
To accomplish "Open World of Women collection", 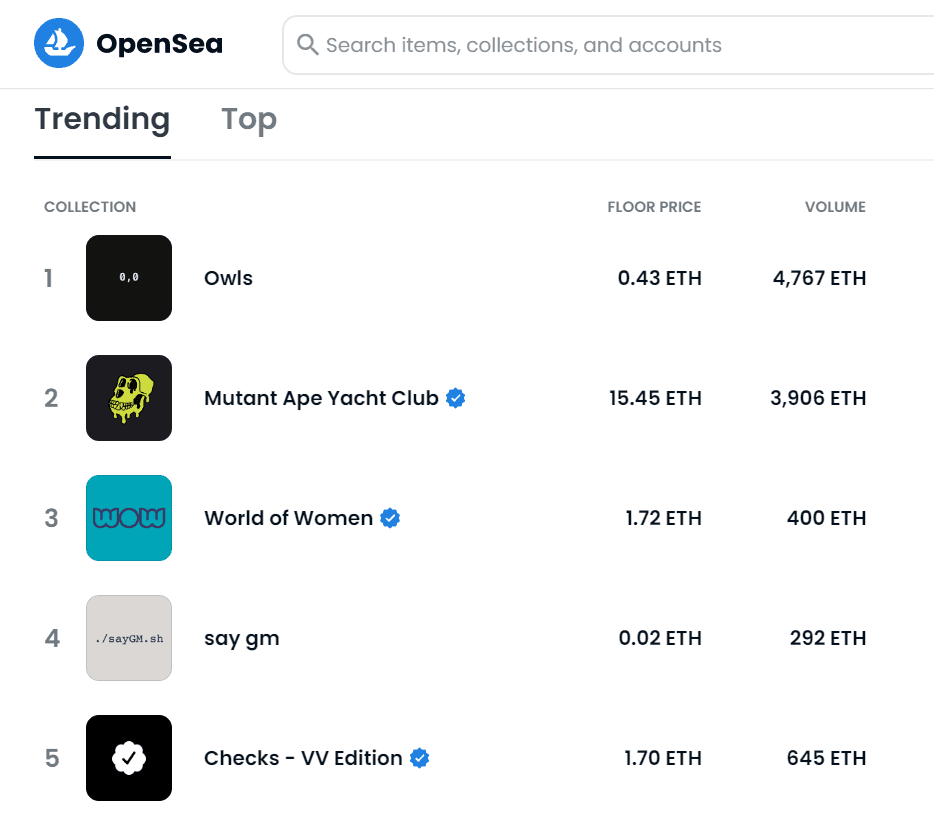I will [288, 518].
